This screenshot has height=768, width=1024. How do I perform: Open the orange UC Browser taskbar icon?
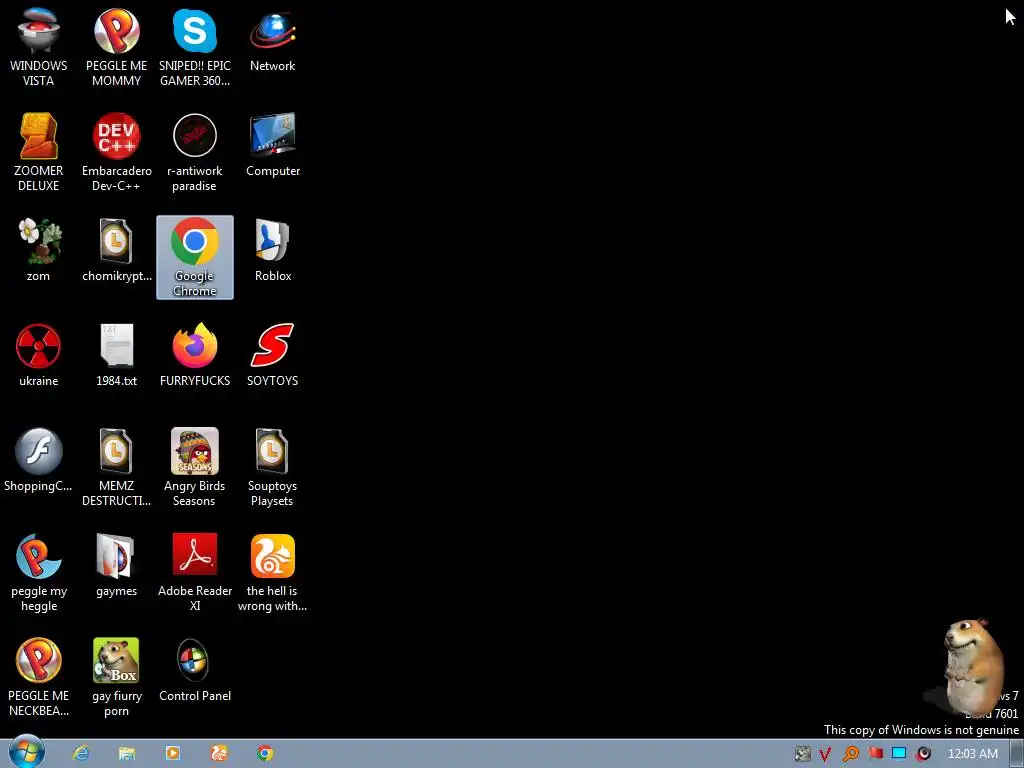[x=219, y=753]
